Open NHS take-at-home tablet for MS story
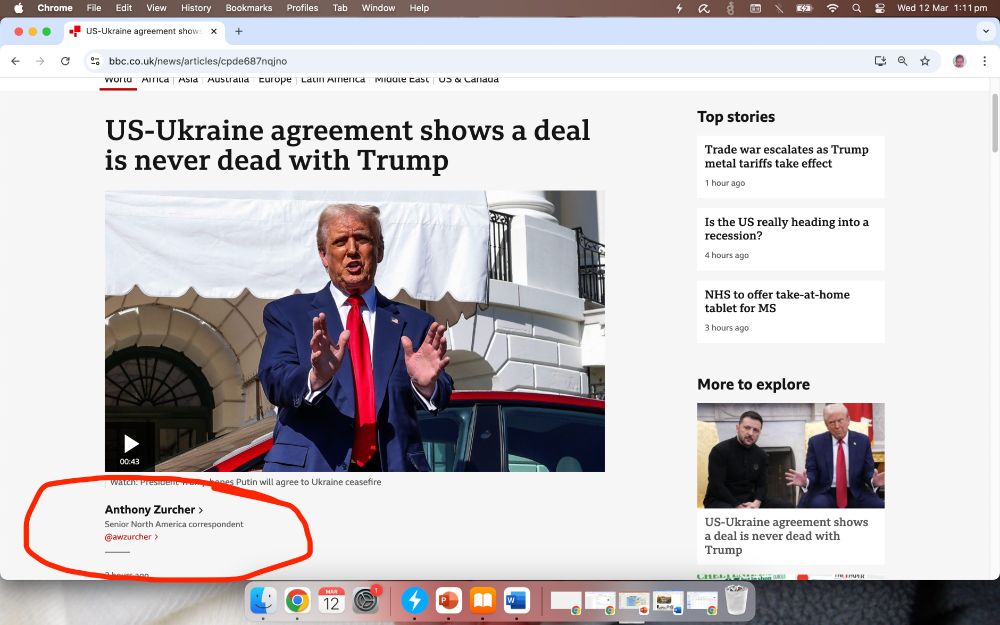Image resolution: width=1000 pixels, height=625 pixels. [777, 301]
